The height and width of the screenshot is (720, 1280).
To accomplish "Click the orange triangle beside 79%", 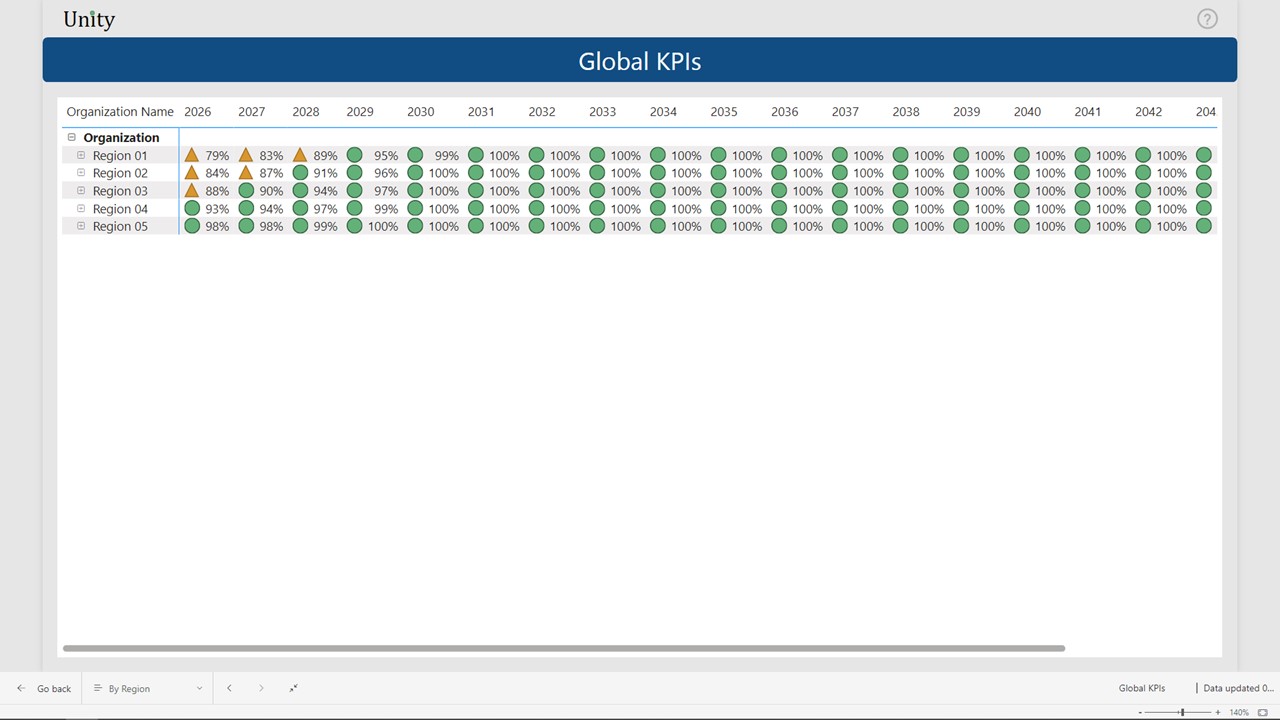I will pos(192,155).
